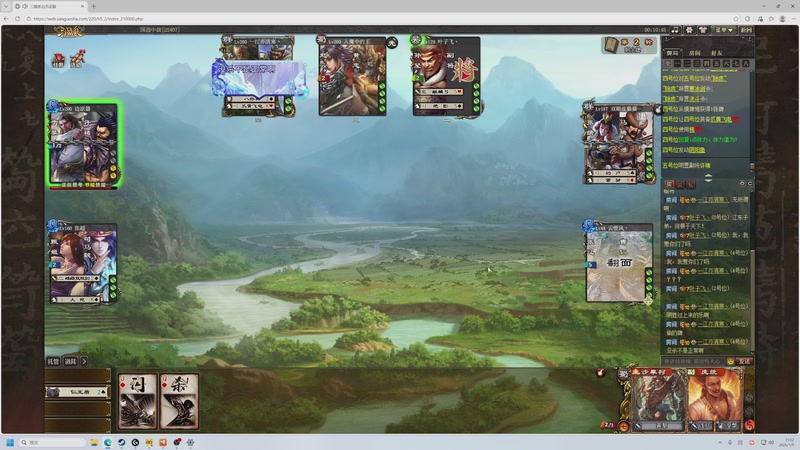Click the equipped spade 2 equipment slot
Image resolution: width=800 pixels, height=450 pixels.
78,392
